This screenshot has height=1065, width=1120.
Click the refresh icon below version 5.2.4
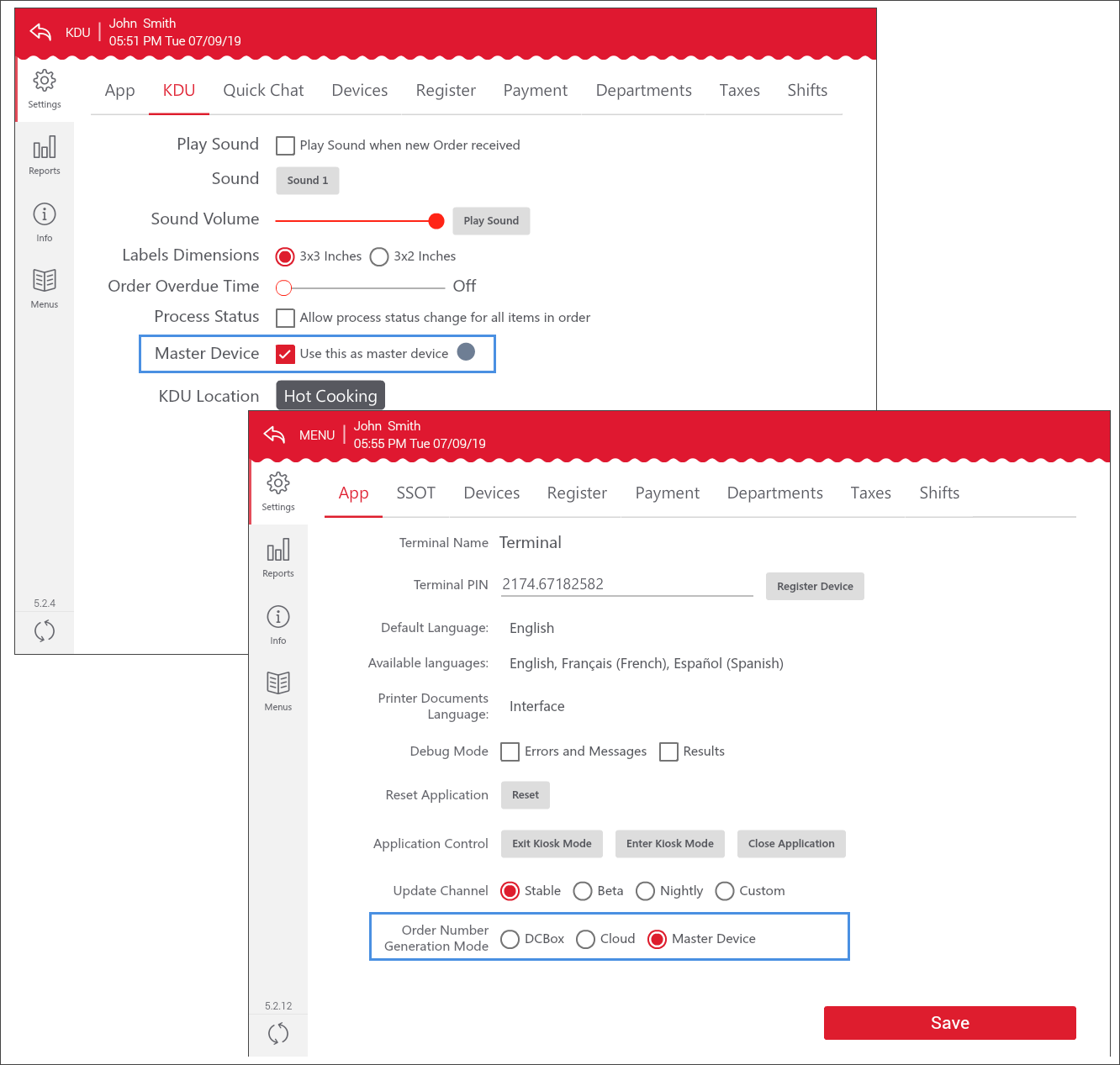[45, 630]
